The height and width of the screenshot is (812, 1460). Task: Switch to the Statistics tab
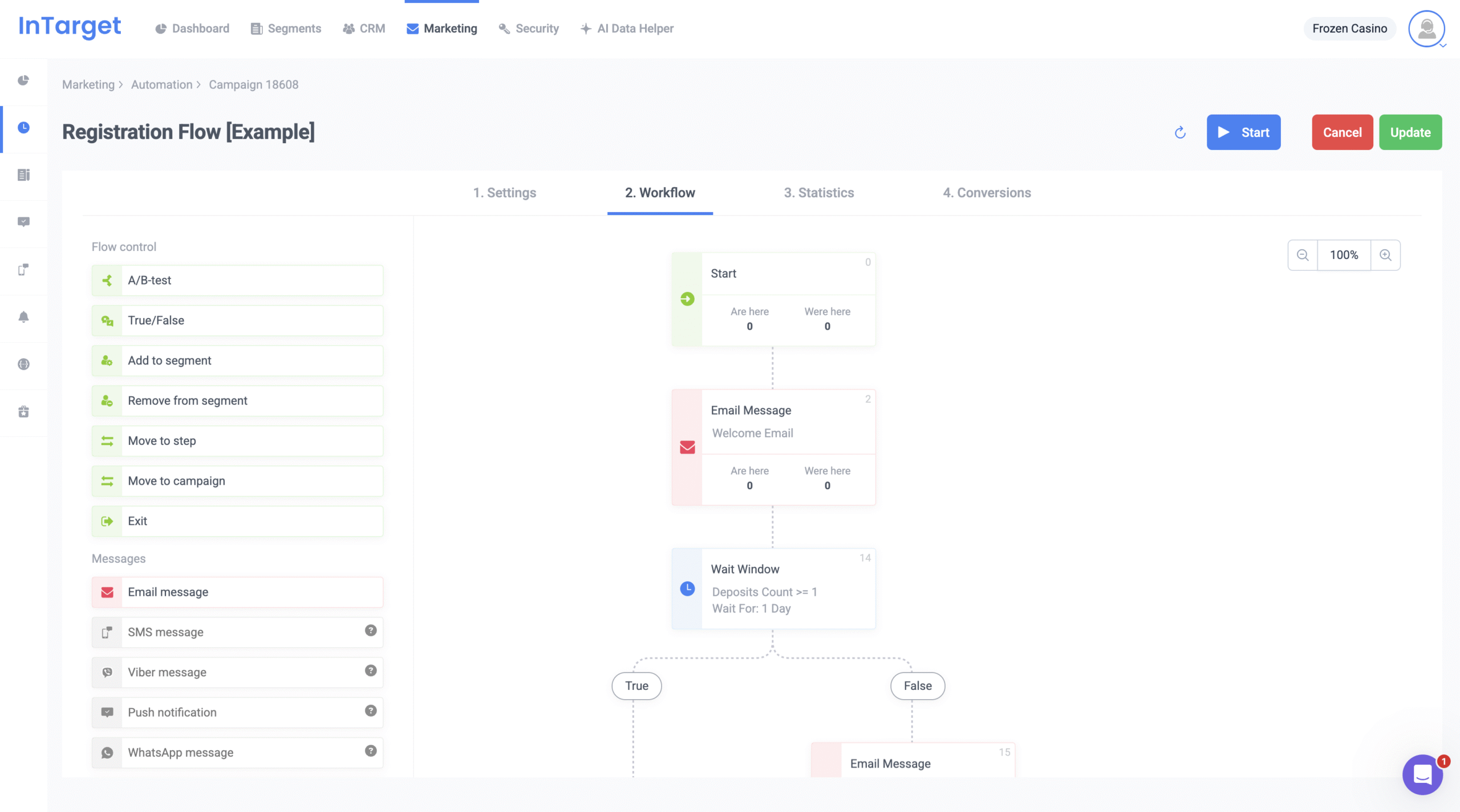pos(818,193)
